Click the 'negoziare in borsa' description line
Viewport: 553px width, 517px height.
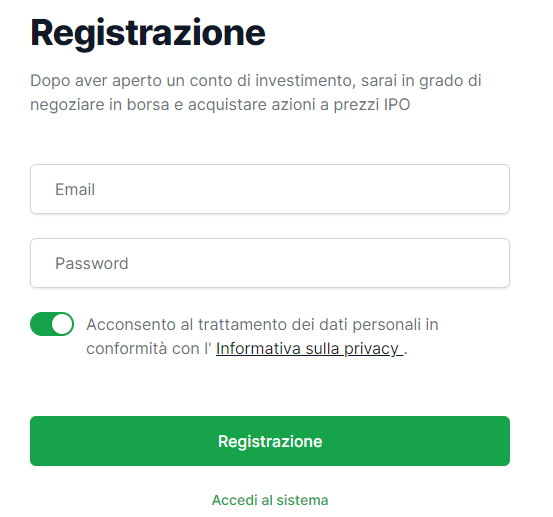220,104
